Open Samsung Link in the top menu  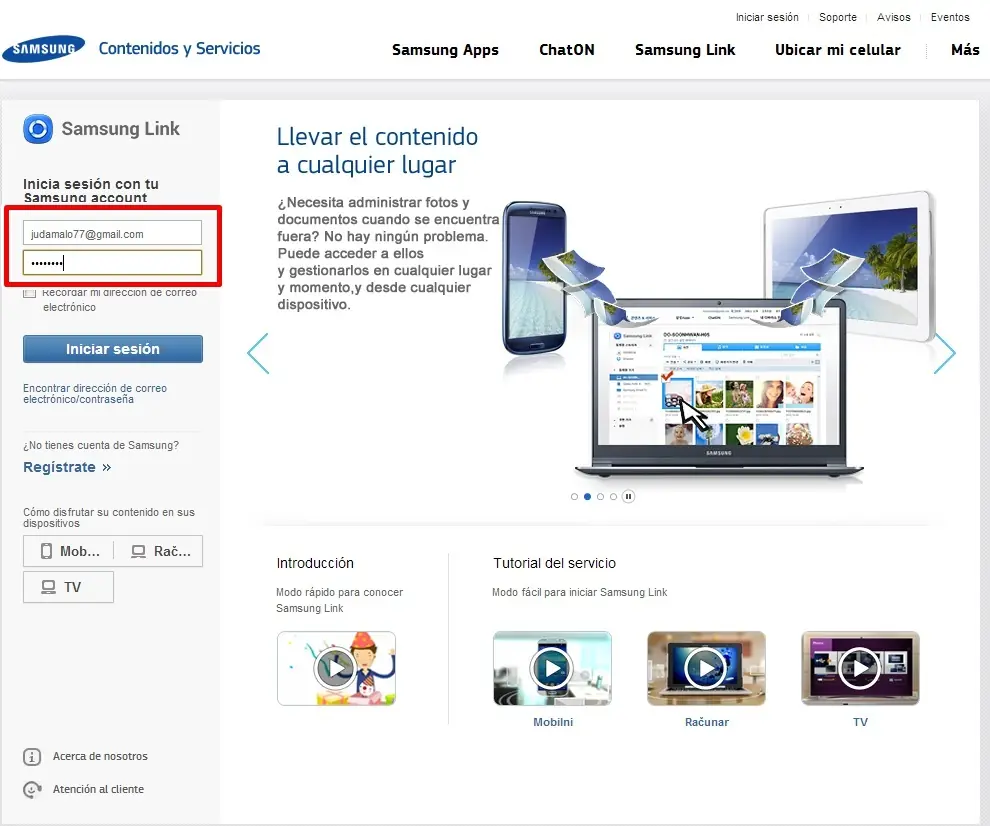point(685,50)
